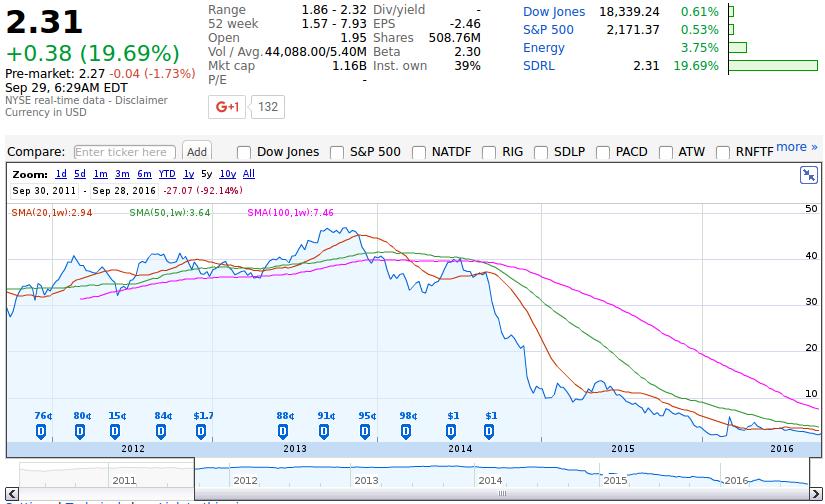Choose the 10y zoom option
Image resolution: width=825 pixels, height=504 pixels.
pos(228,174)
